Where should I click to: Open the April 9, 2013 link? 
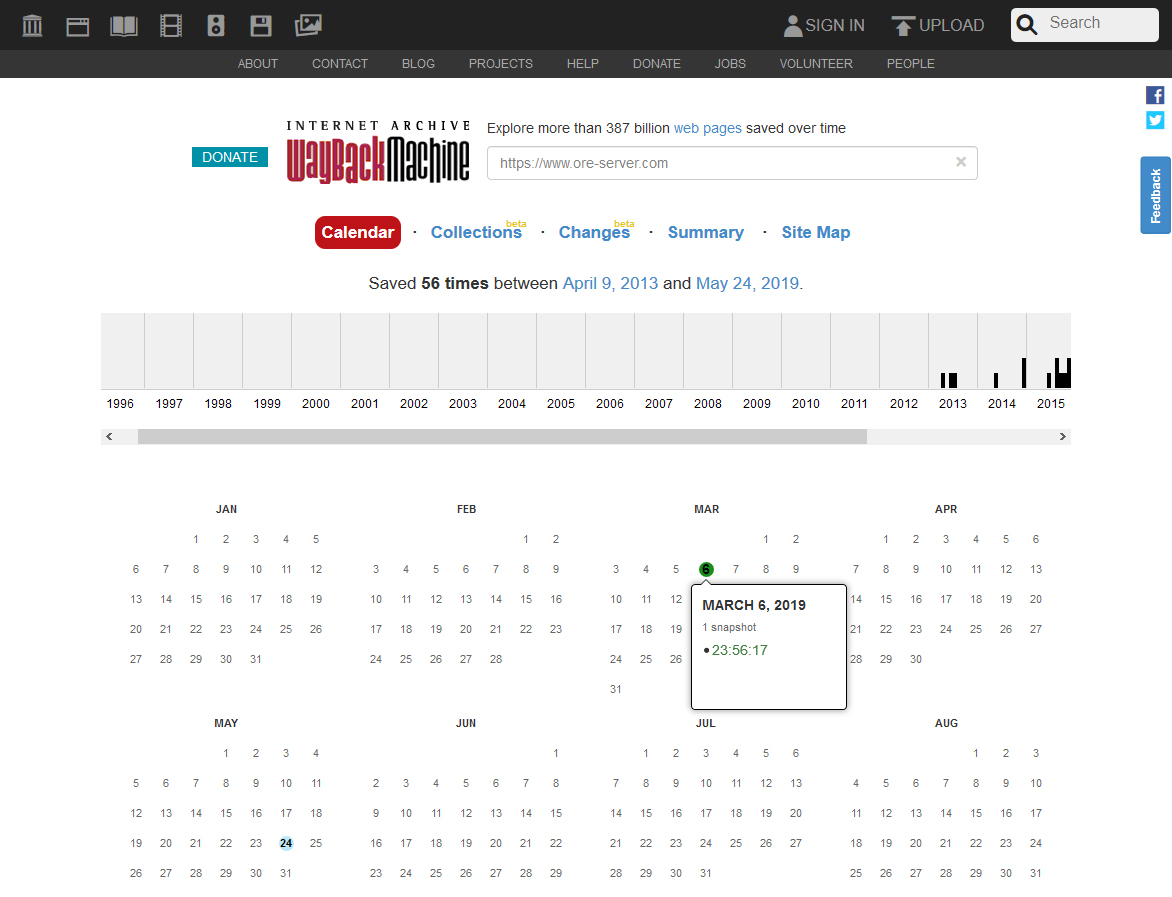click(x=611, y=283)
